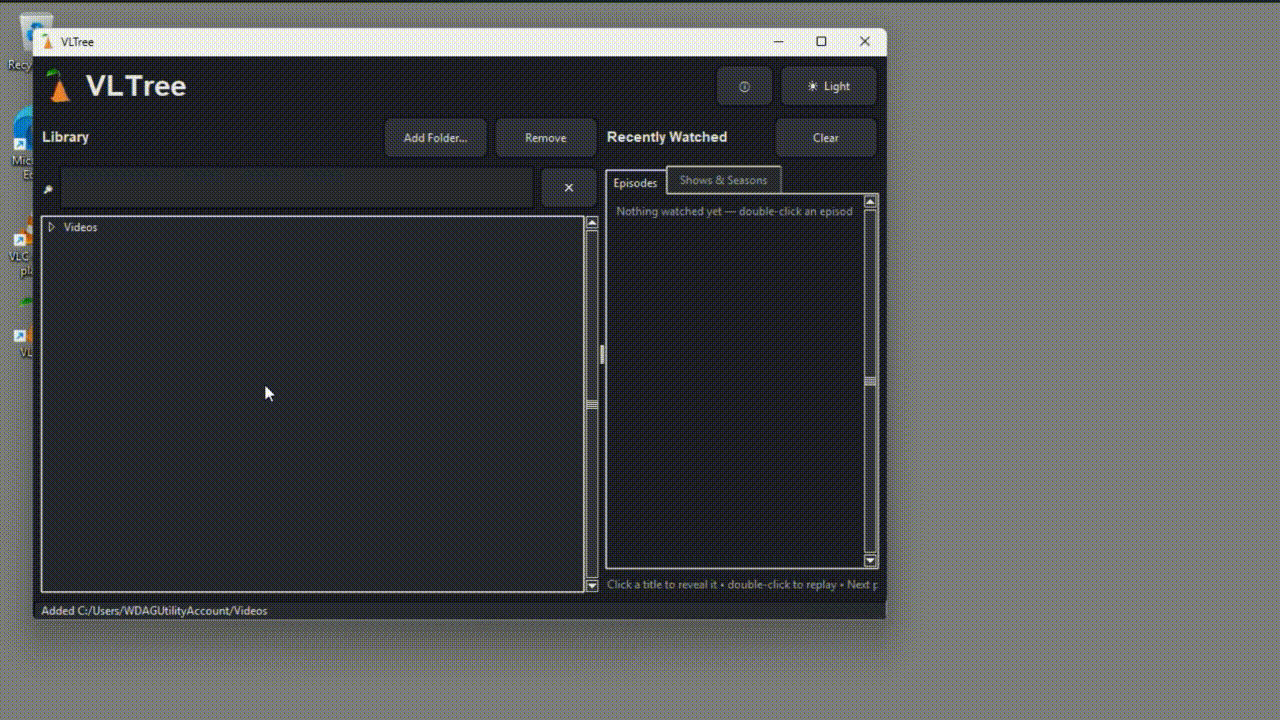Click VLTree title bar icon
Viewport: 1280px width, 720px height.
(47, 42)
